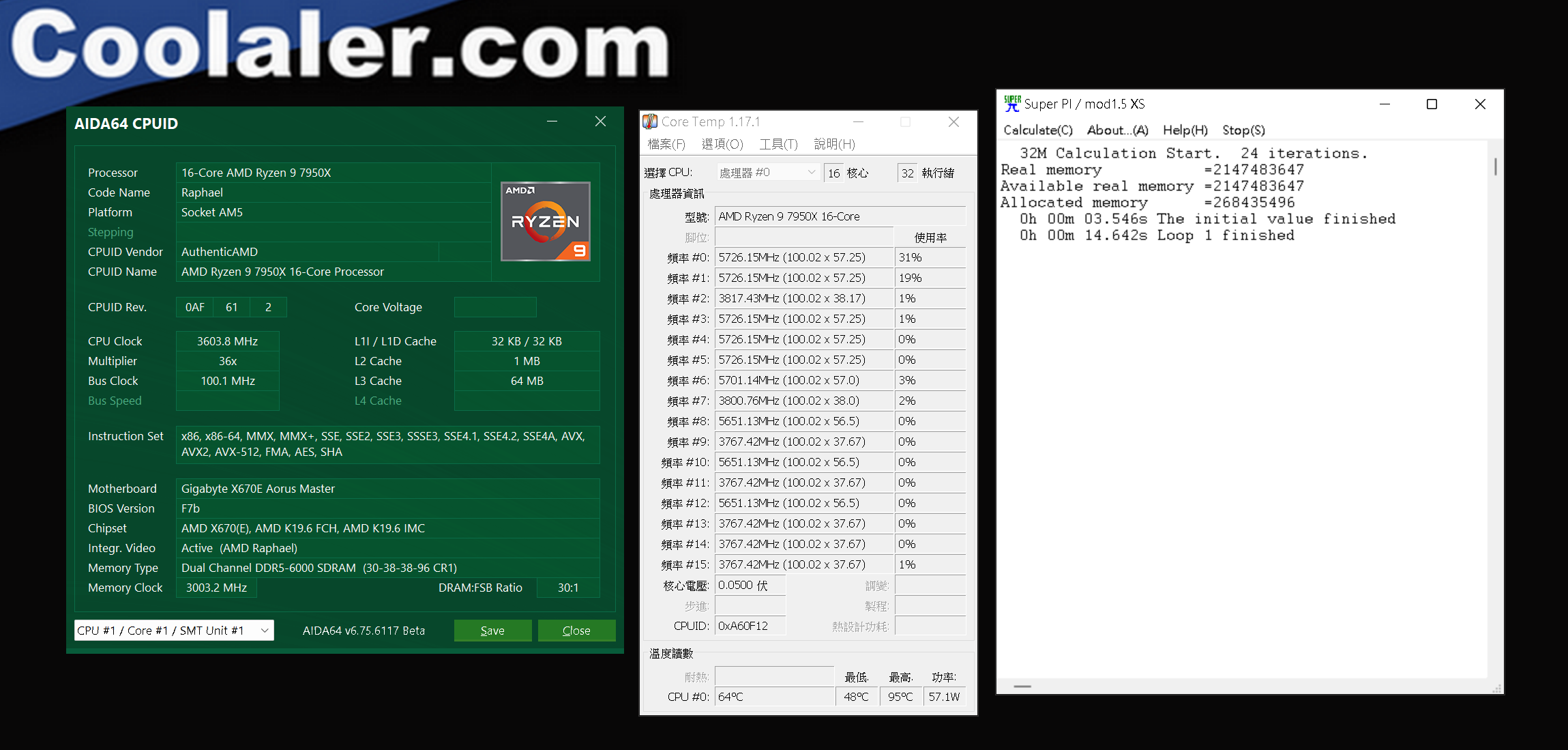This screenshot has height=750, width=1568.
Task: Click the Save button in AIDA64
Action: [492, 631]
